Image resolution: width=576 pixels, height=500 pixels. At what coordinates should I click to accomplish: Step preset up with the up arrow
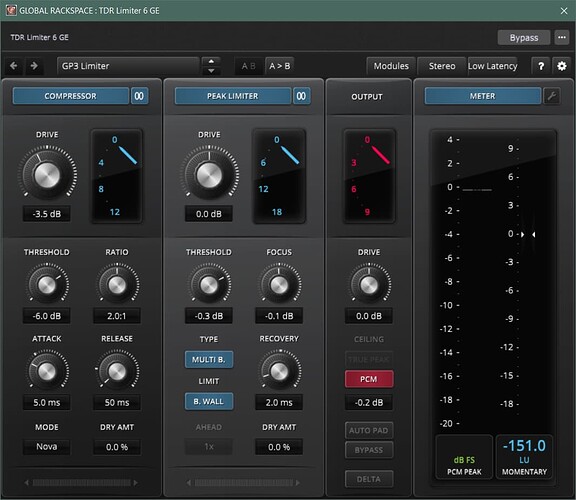coord(211,61)
